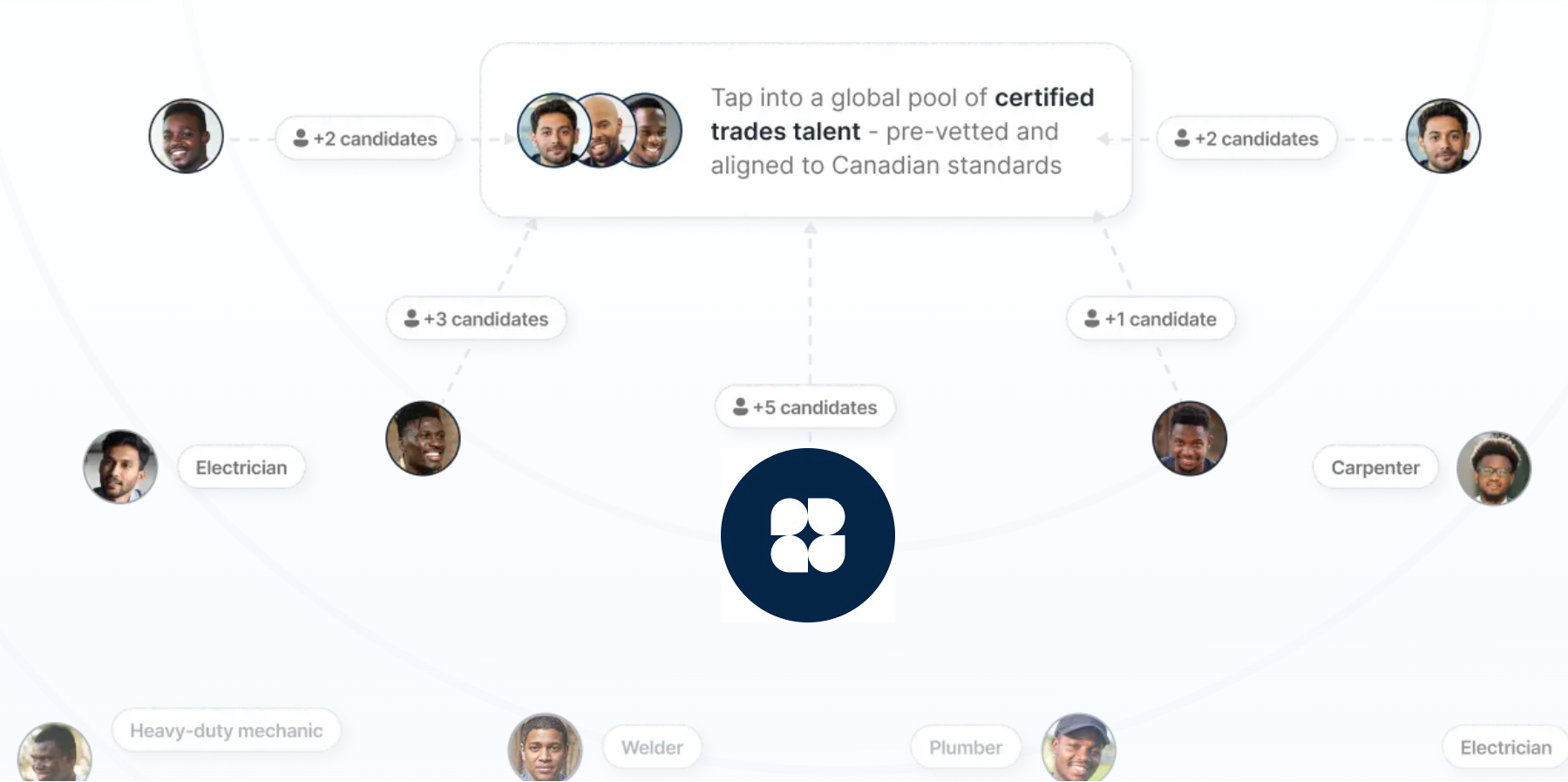
Task: Click the avatar with cap beside Plumber
Action: click(1078, 748)
